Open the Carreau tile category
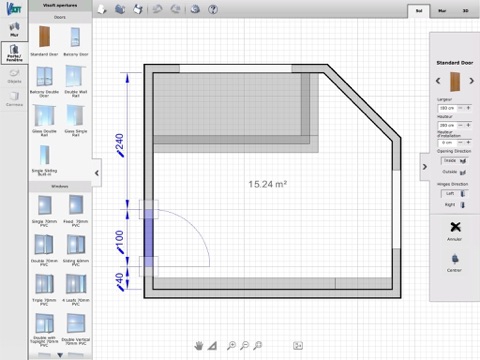 [x=14, y=99]
